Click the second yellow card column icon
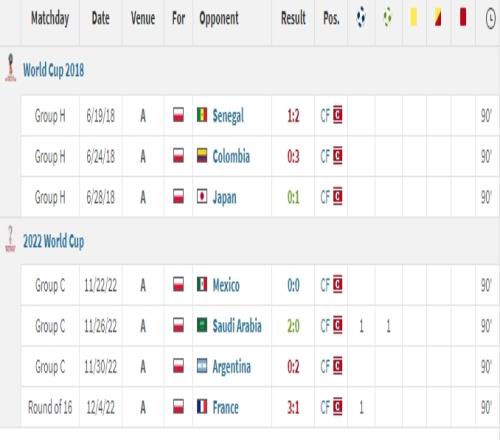 tap(438, 18)
